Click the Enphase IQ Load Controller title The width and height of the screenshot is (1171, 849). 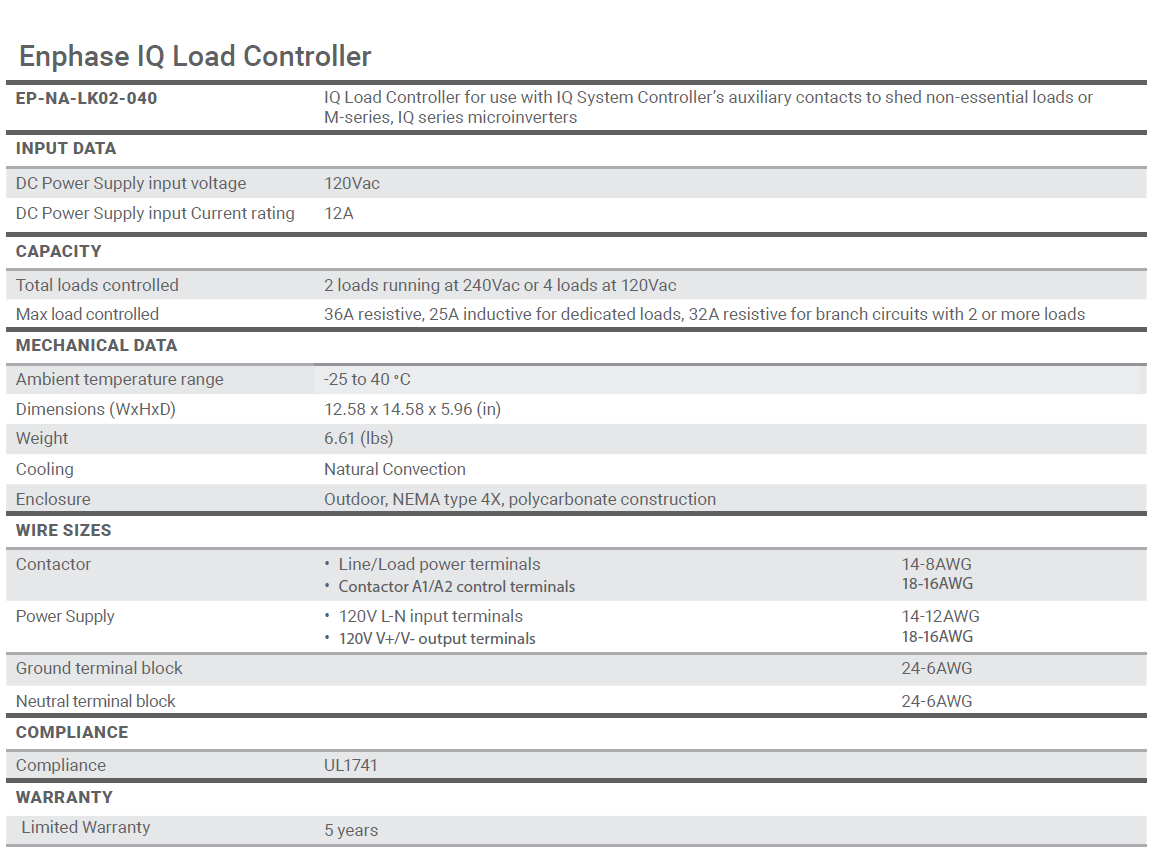pyautogui.click(x=195, y=56)
